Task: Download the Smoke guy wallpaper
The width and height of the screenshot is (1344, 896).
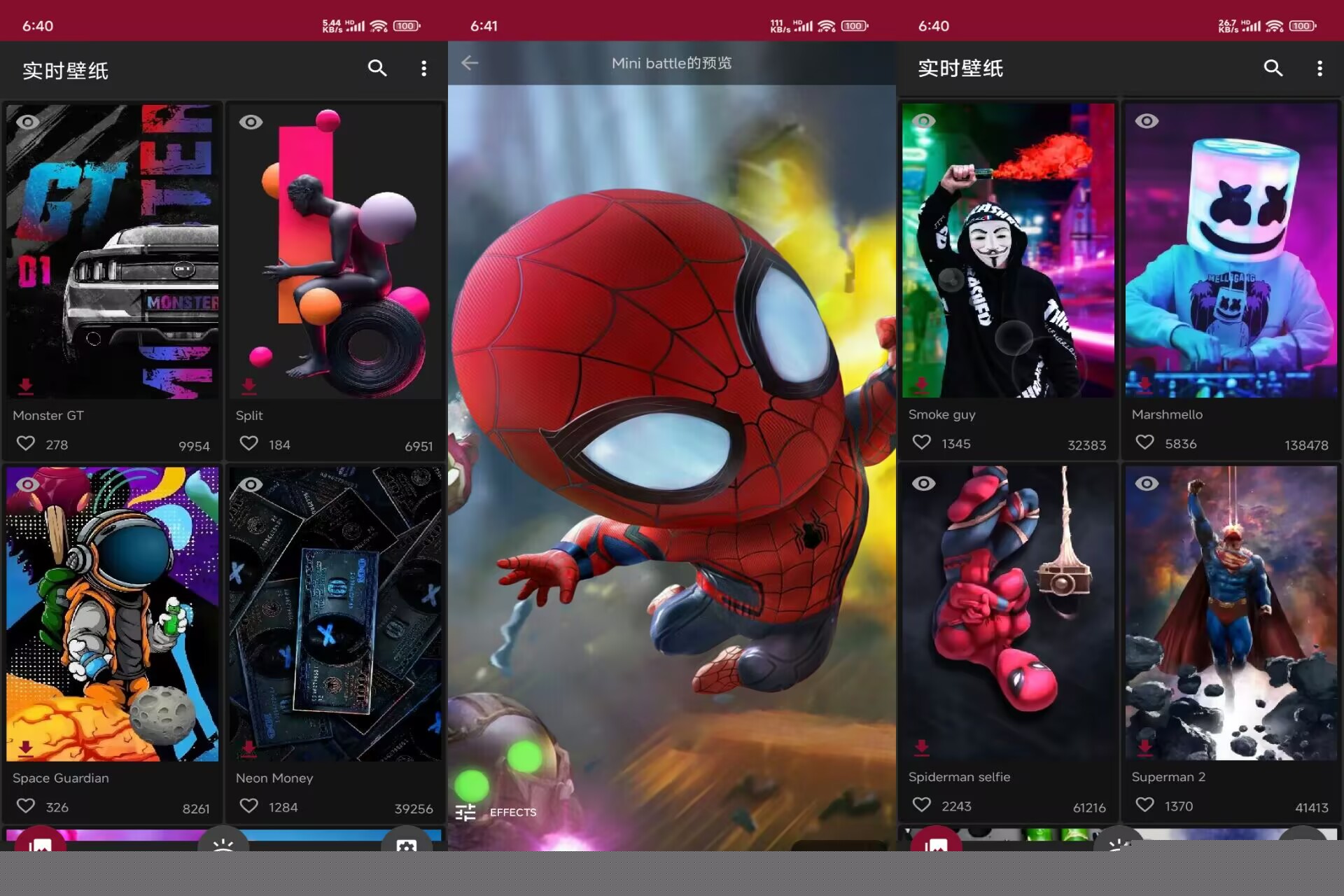Action: point(922,384)
